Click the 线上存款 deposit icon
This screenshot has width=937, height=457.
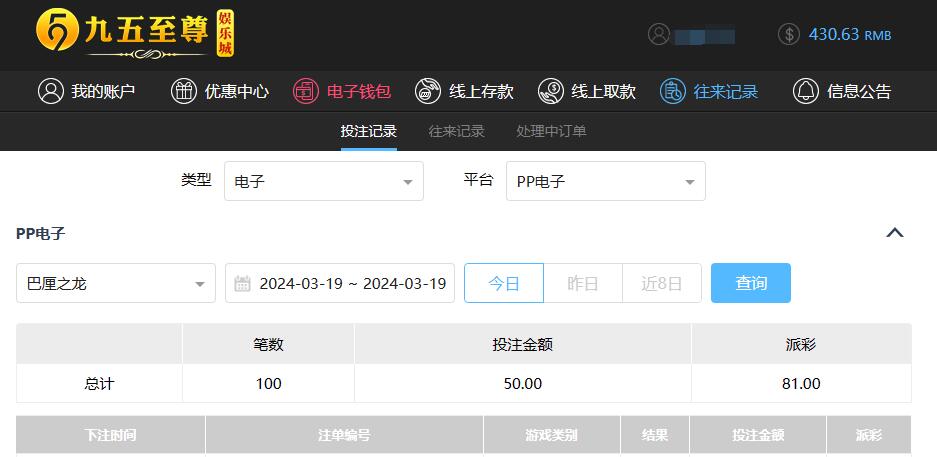[x=428, y=91]
